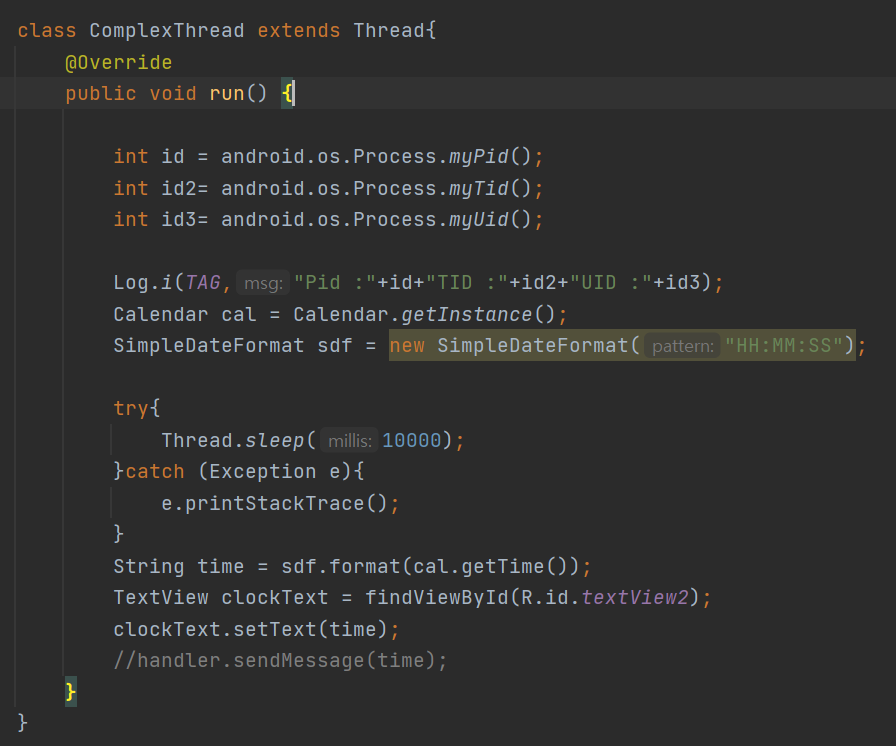Click the "HH:MM:SS" string literal

(x=784, y=345)
